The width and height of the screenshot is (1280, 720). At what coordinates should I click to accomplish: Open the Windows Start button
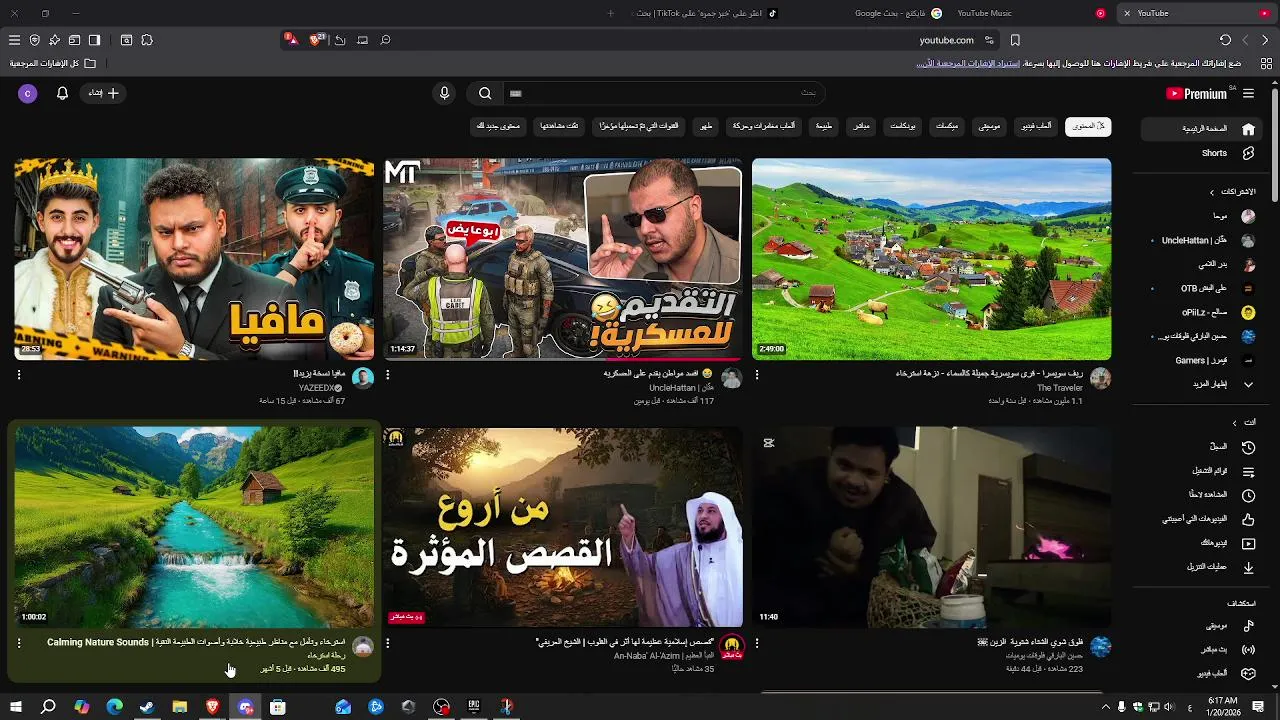[x=15, y=707]
